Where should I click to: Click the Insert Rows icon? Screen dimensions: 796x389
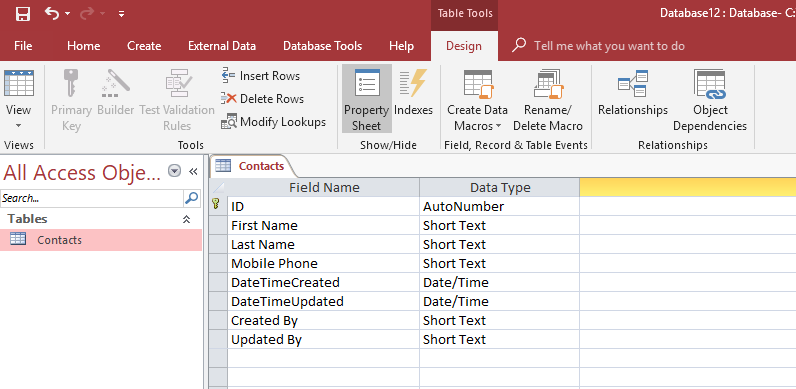click(228, 76)
